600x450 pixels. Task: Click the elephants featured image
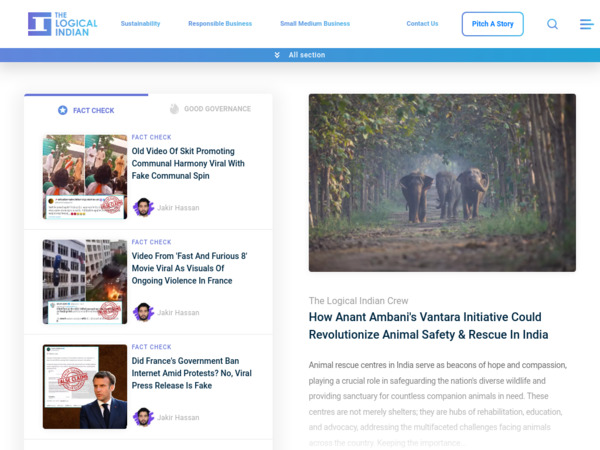coord(442,183)
